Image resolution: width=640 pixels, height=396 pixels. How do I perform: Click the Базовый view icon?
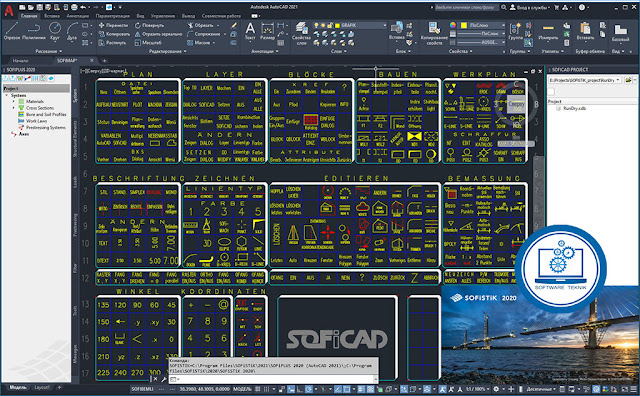pos(620,33)
